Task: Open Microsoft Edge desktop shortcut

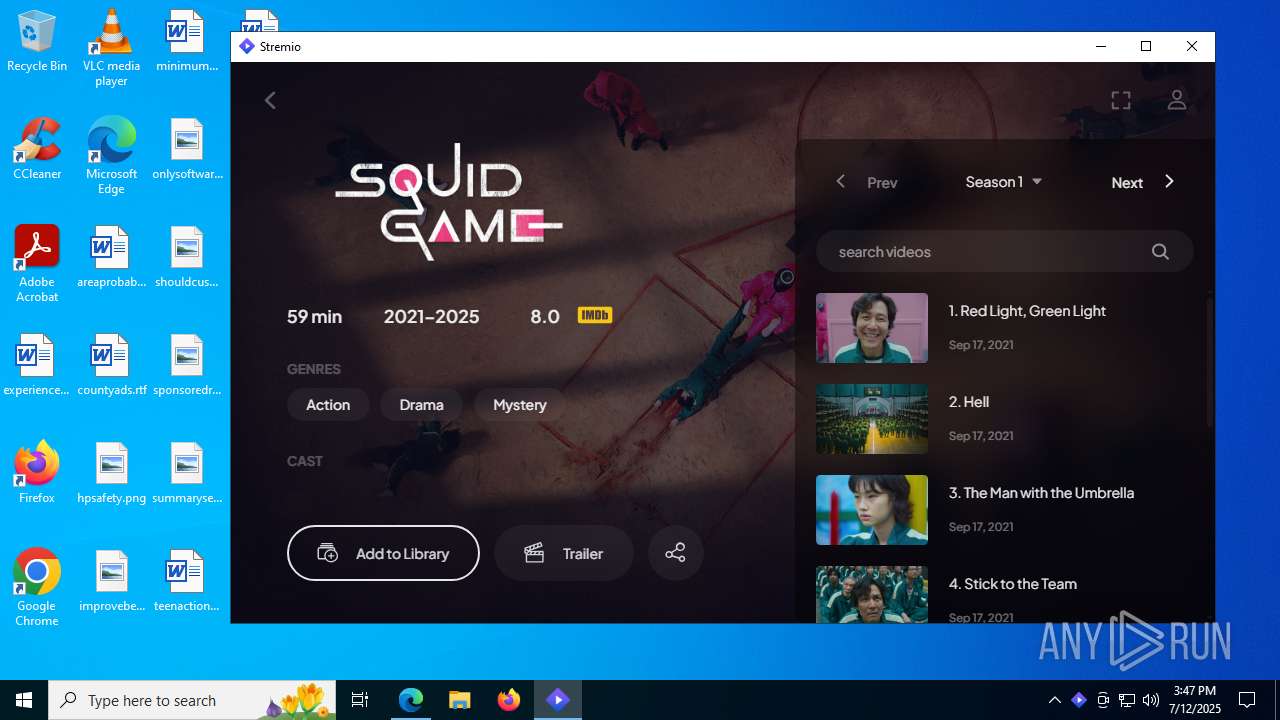Action: (111, 156)
